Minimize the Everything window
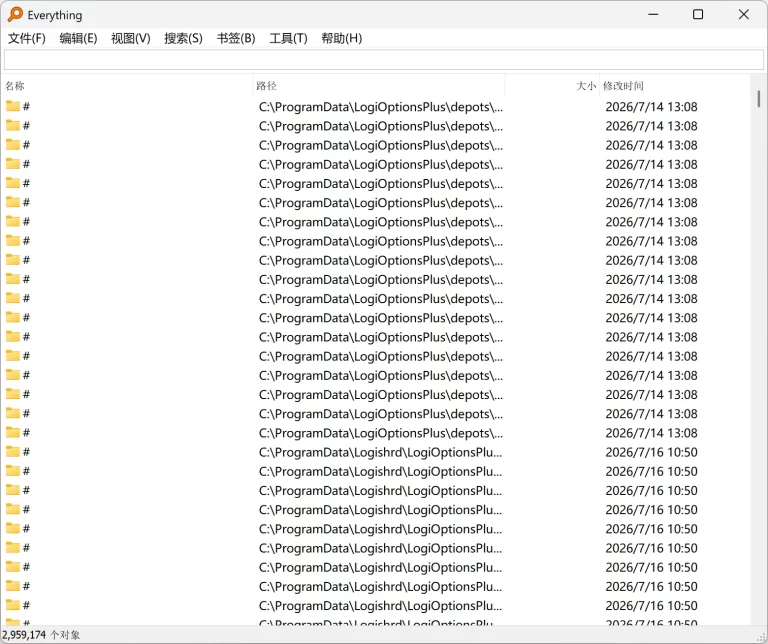768x644 pixels. pos(653,15)
